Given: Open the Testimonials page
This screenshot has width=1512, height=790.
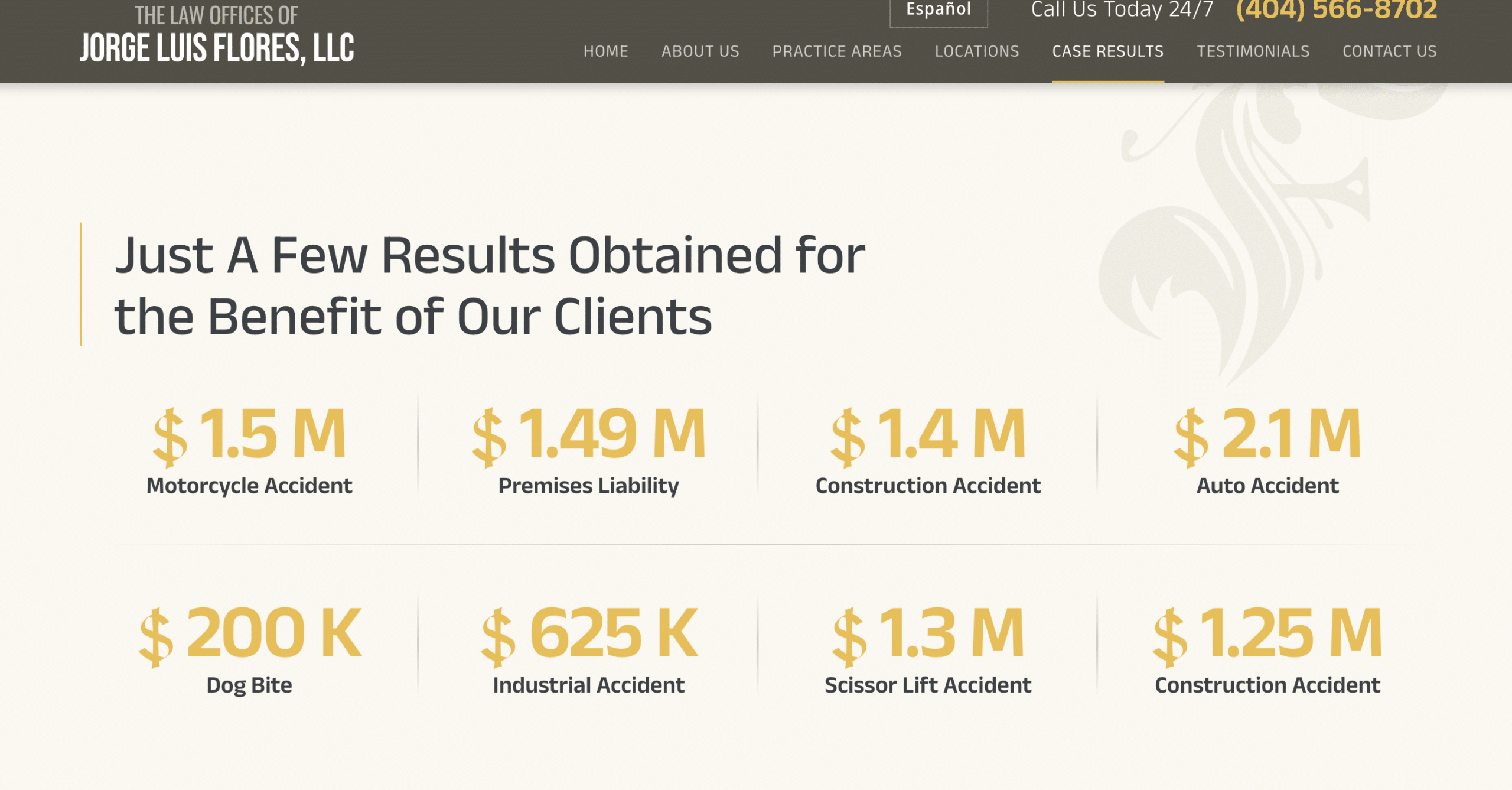Looking at the screenshot, I should (1253, 51).
